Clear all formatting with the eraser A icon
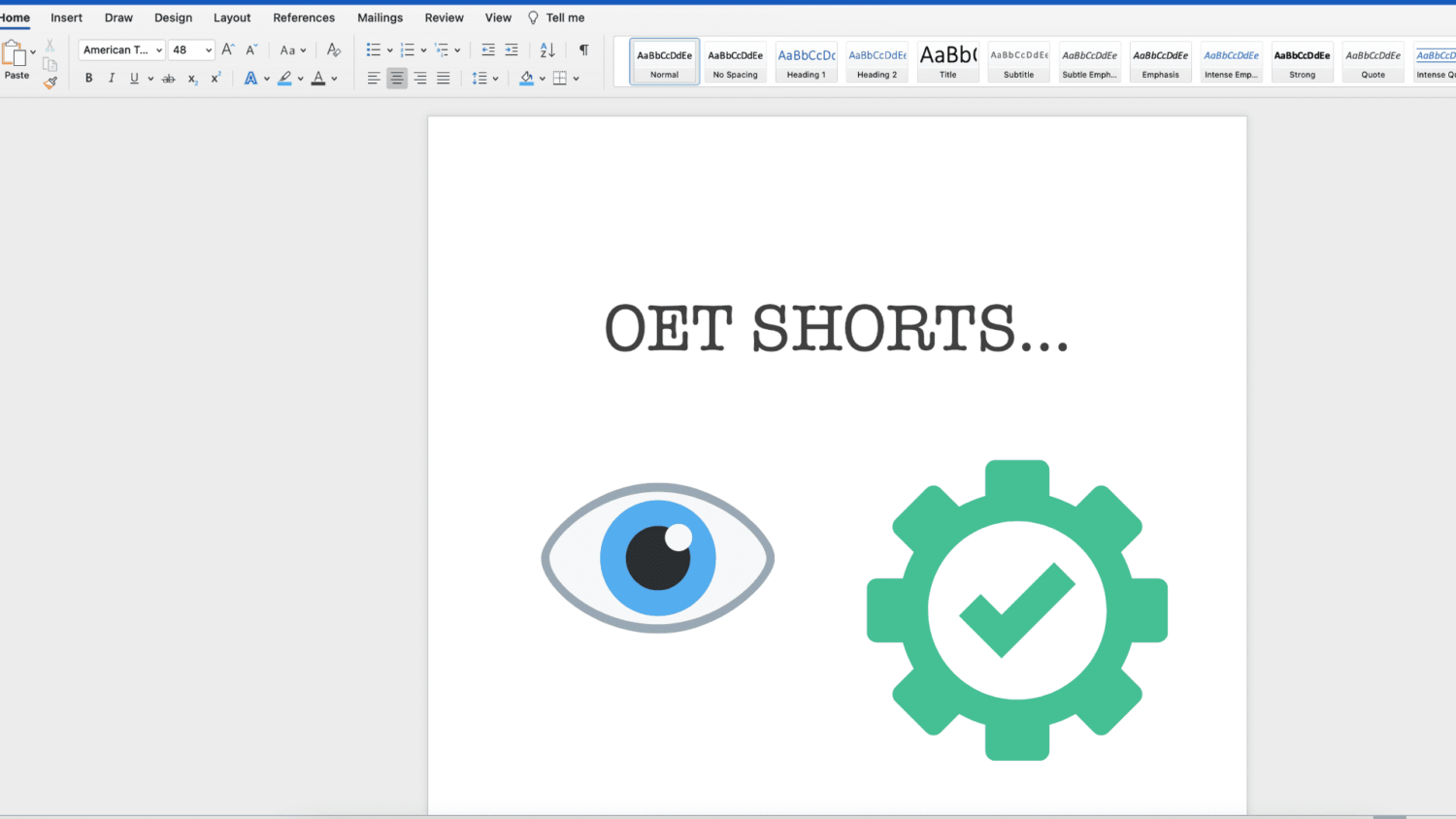This screenshot has height=819, width=1456. pyautogui.click(x=333, y=49)
